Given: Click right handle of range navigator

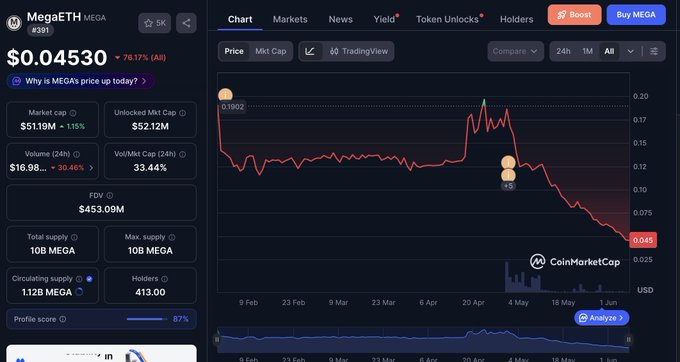Looking at the screenshot, I should point(628,339).
